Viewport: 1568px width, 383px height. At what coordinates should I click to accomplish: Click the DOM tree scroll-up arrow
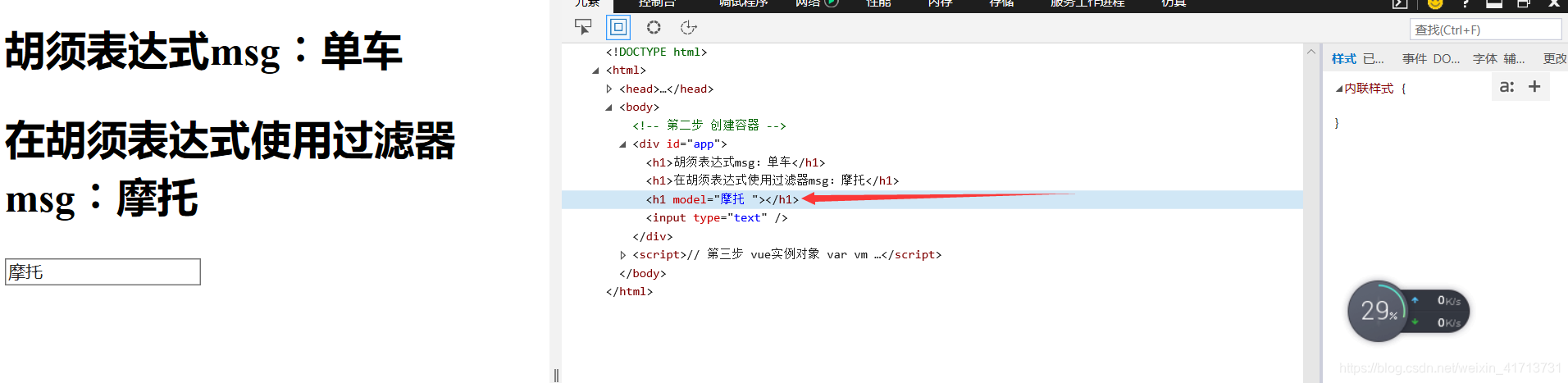tap(1311, 52)
